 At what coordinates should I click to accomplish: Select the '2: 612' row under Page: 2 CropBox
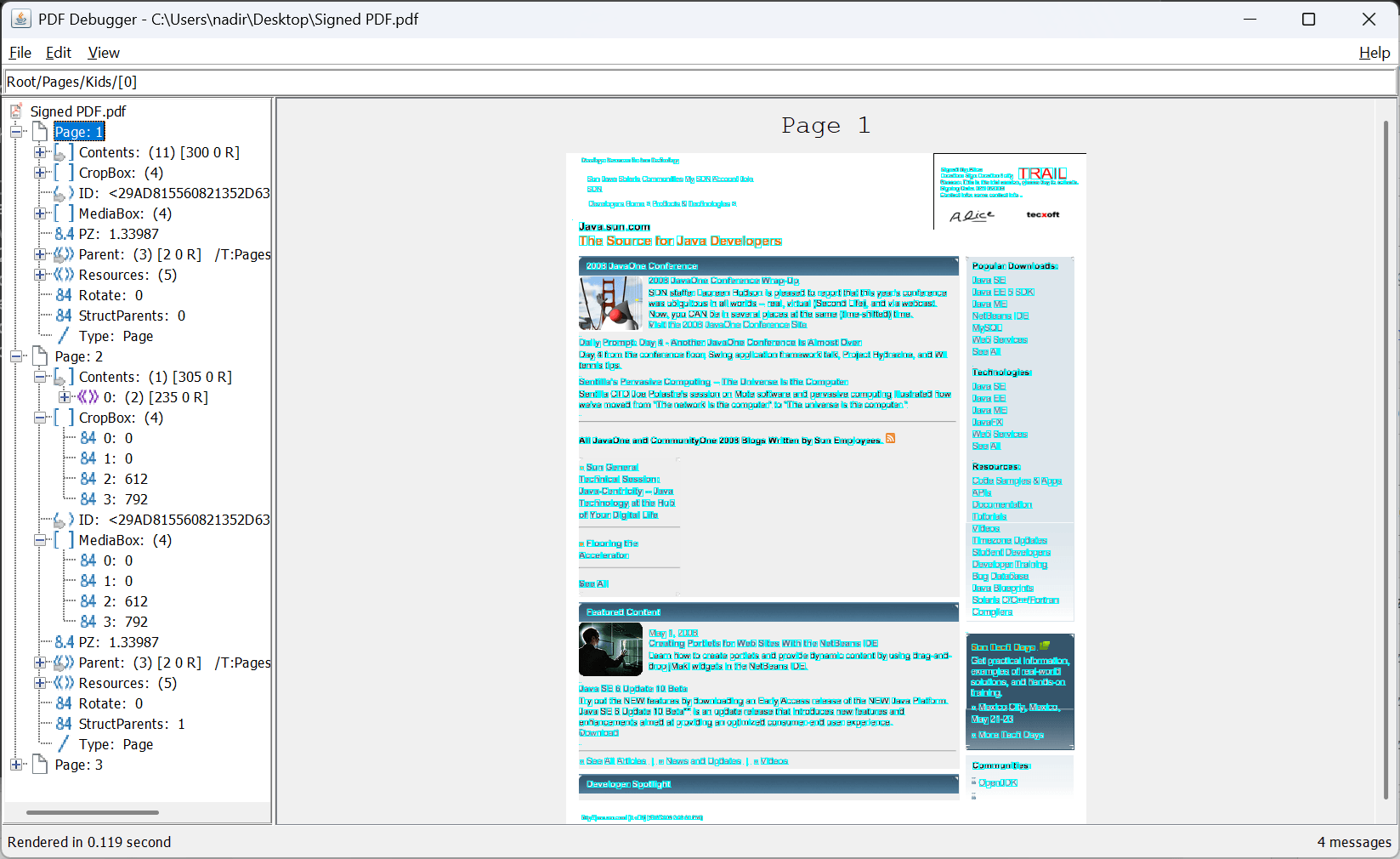[x=115, y=479]
